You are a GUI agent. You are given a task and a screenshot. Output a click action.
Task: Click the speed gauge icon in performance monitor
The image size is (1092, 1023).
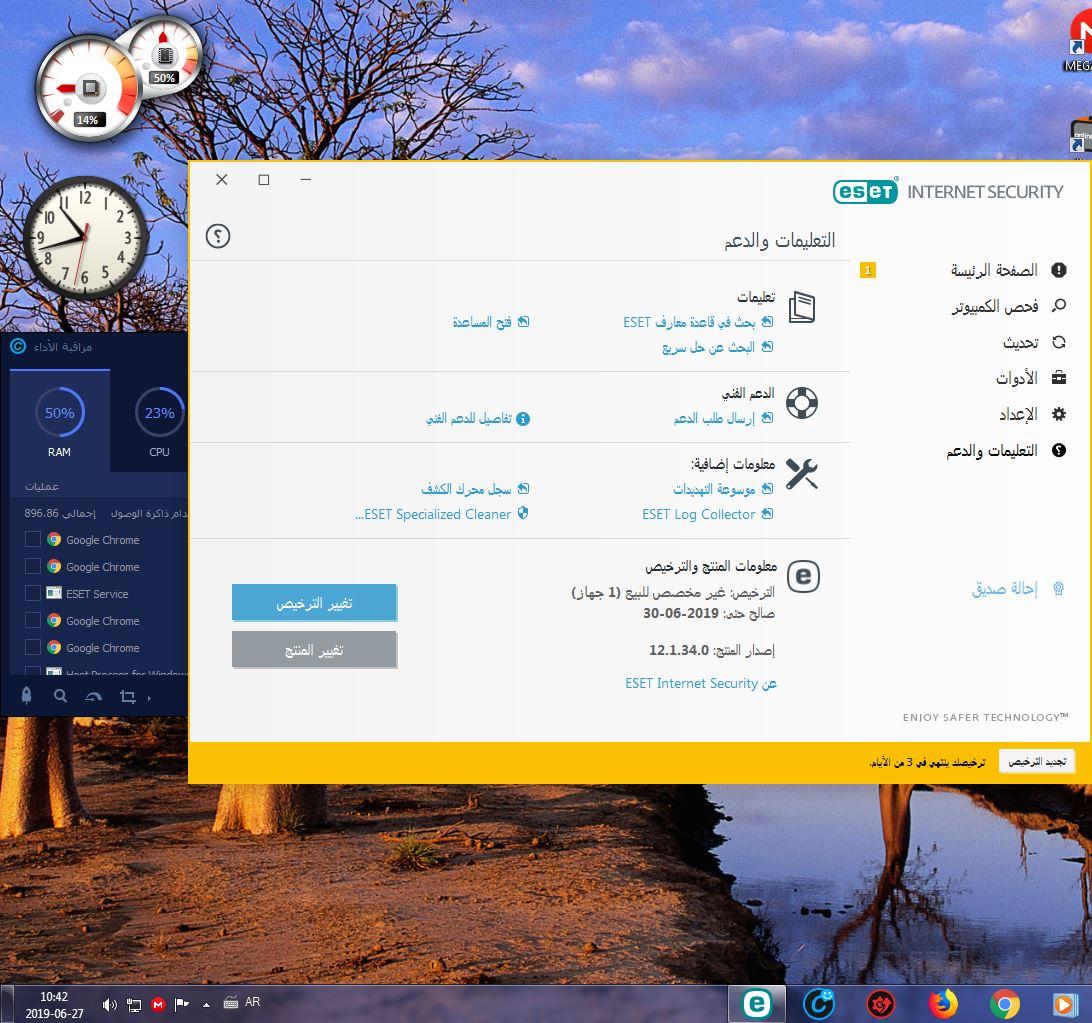[x=93, y=696]
